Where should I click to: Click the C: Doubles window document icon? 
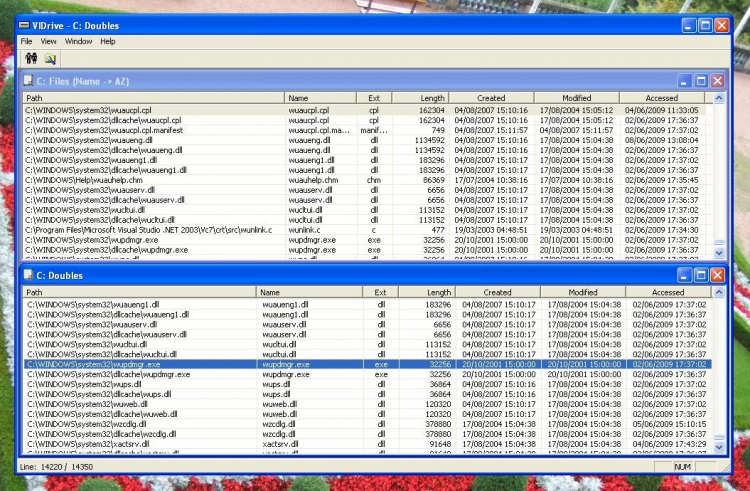[28, 275]
